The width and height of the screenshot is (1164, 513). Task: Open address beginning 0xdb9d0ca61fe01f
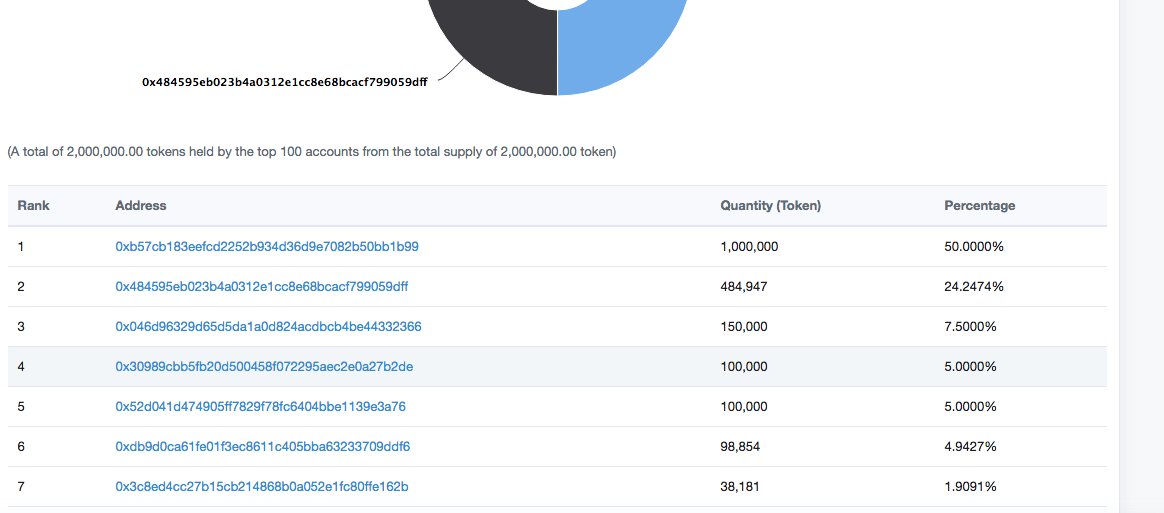point(262,446)
